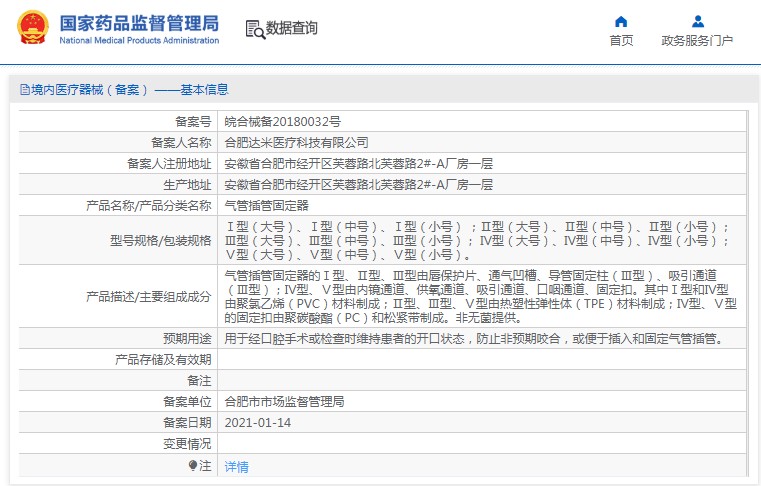The image size is (761, 486).
Task: Select filing authority 合肥市市场监督管理局
Action: pos(284,402)
